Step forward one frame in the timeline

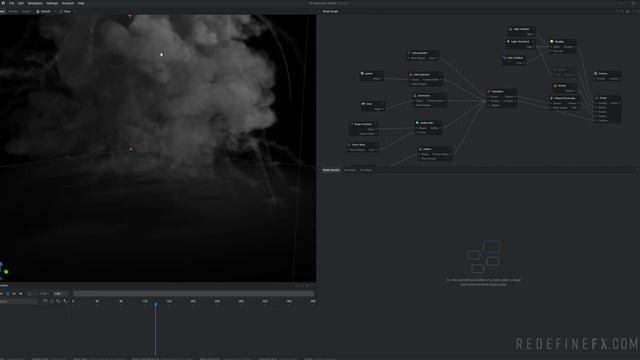click(x=14, y=293)
